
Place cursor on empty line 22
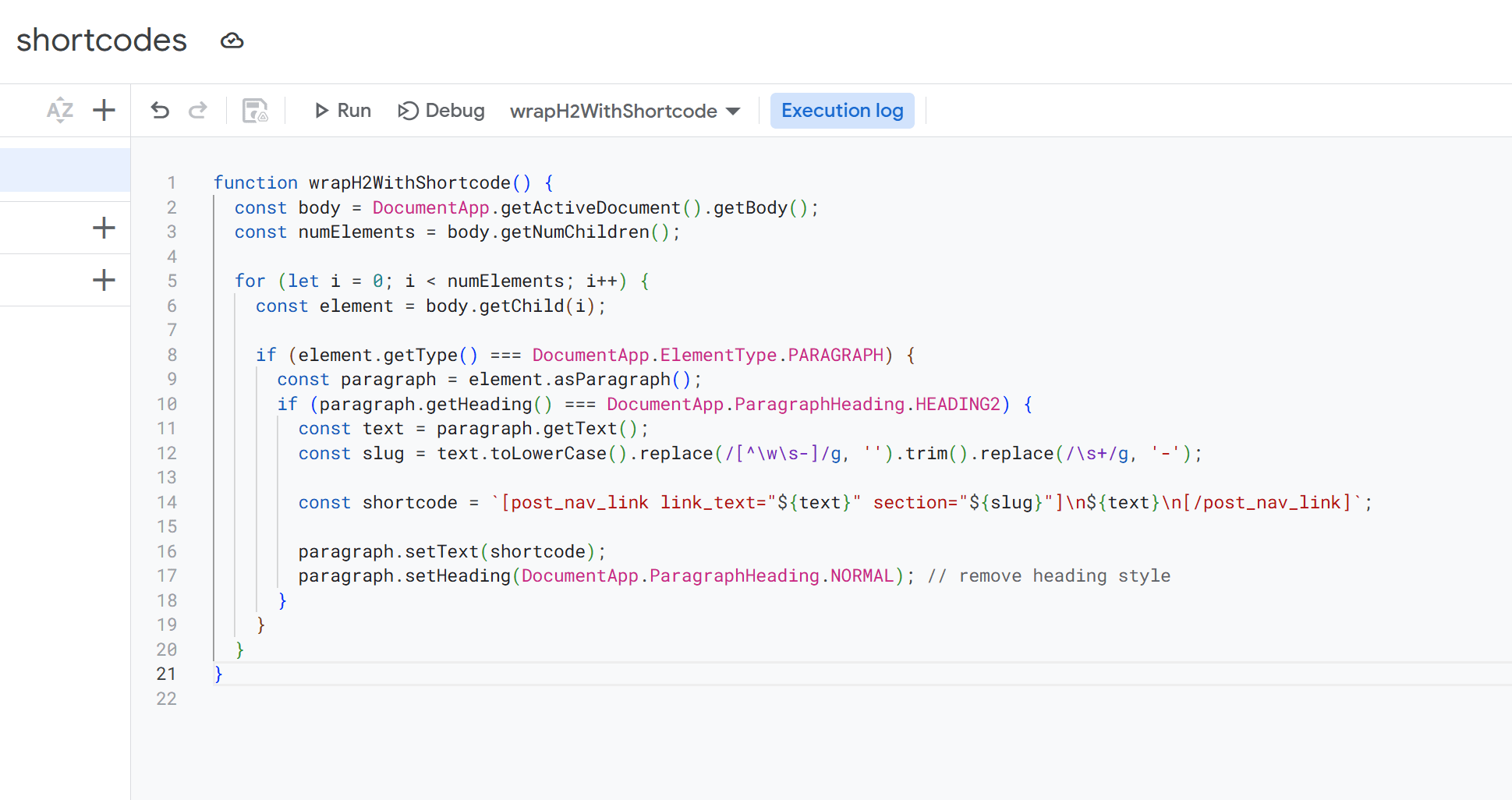pos(468,699)
